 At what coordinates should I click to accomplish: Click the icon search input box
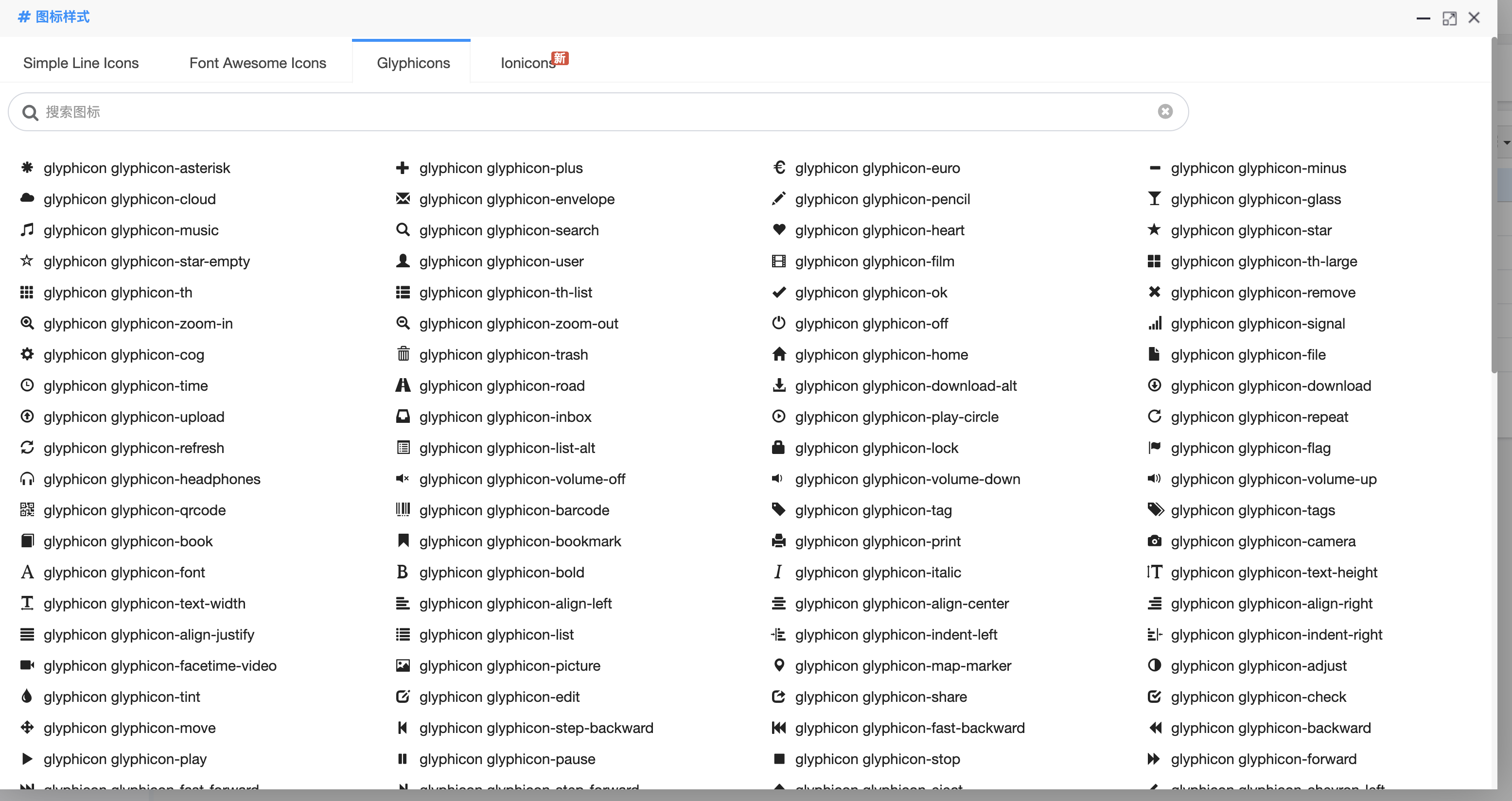587,111
